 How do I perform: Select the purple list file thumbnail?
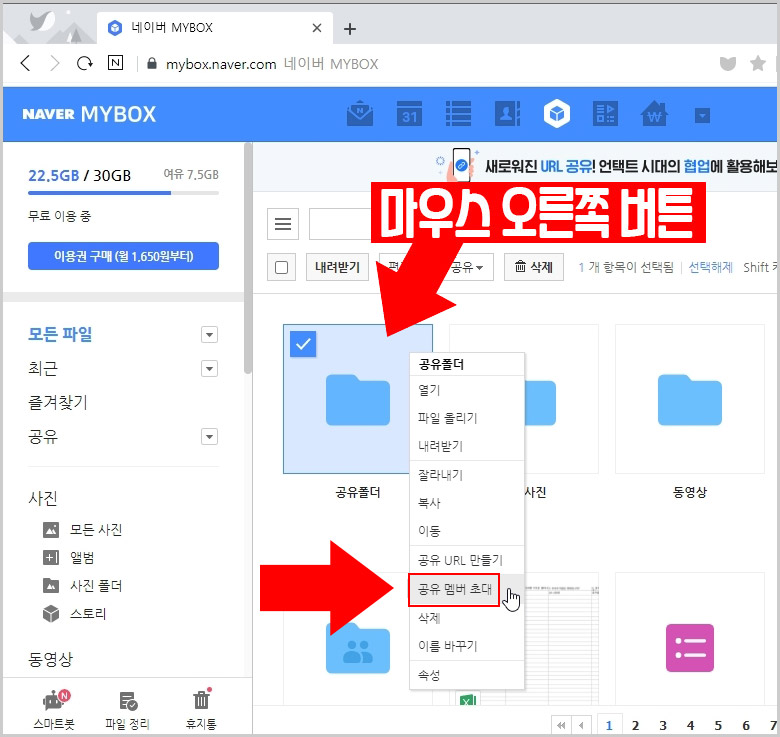689,647
